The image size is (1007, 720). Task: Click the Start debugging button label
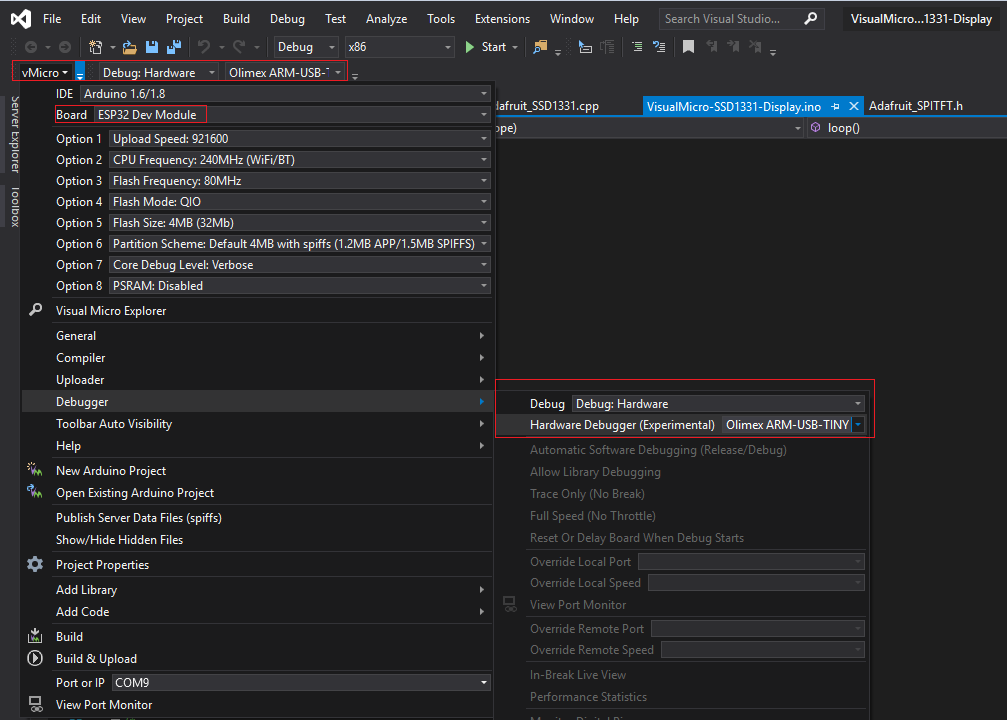[494, 47]
